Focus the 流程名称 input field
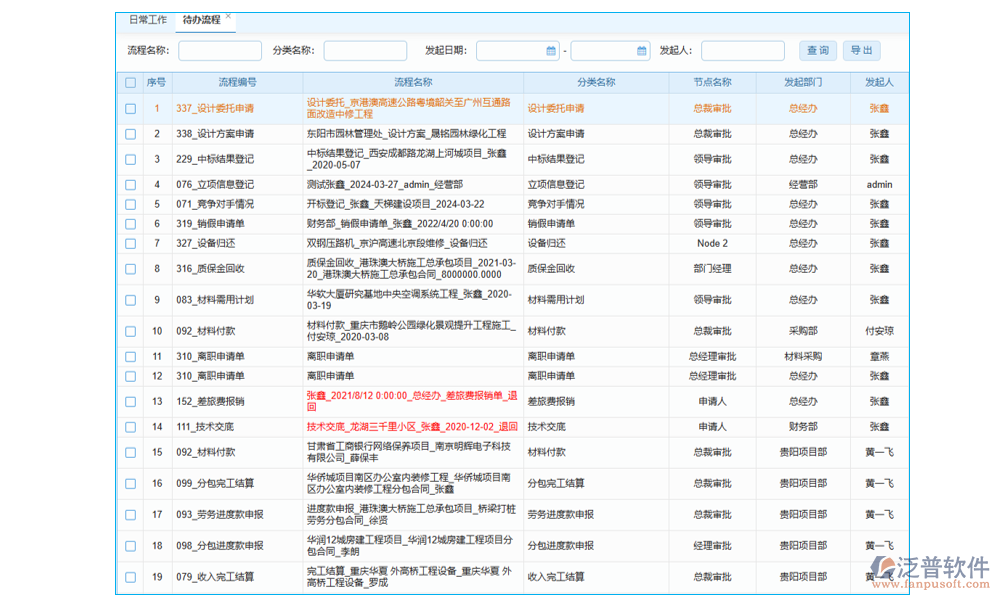Image resolution: width=1000 pixels, height=600 pixels. (220, 51)
